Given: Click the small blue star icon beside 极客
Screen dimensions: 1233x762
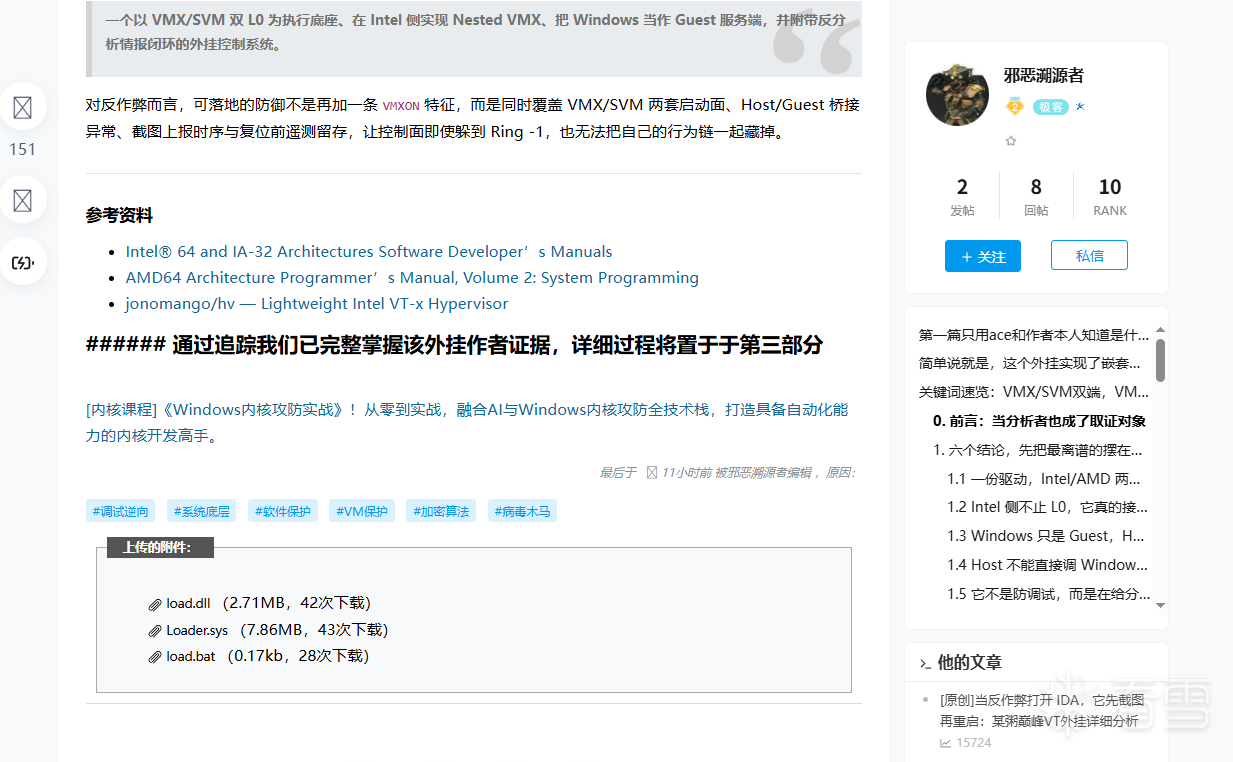Looking at the screenshot, I should coord(1080,106).
